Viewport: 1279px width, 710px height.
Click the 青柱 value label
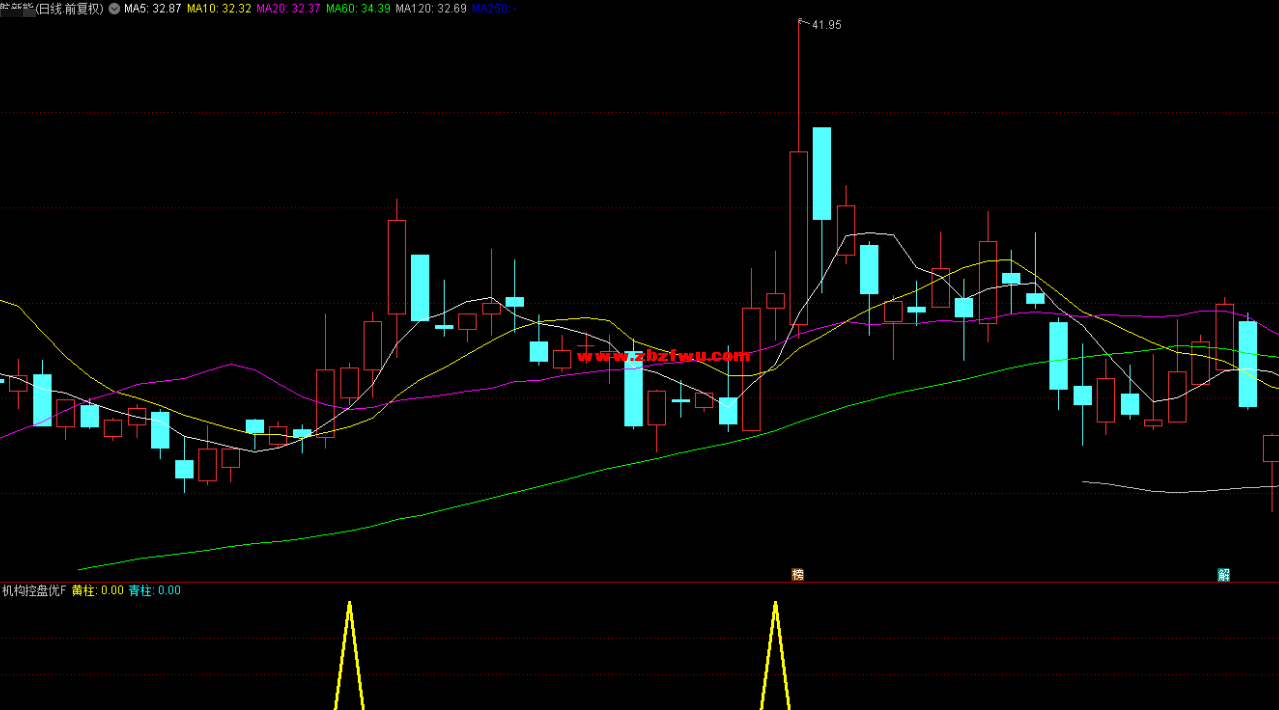coord(155,590)
